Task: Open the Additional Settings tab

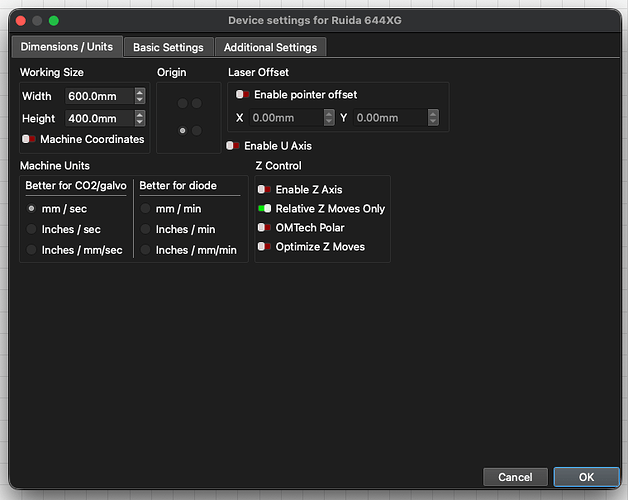Action: pos(270,47)
